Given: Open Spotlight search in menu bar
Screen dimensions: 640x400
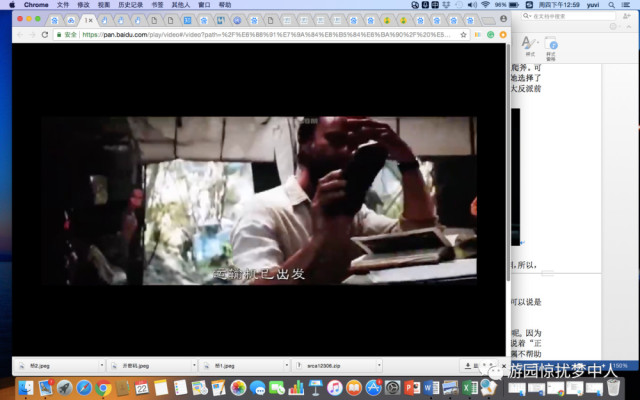Looking at the screenshot, I should (x=611, y=5).
